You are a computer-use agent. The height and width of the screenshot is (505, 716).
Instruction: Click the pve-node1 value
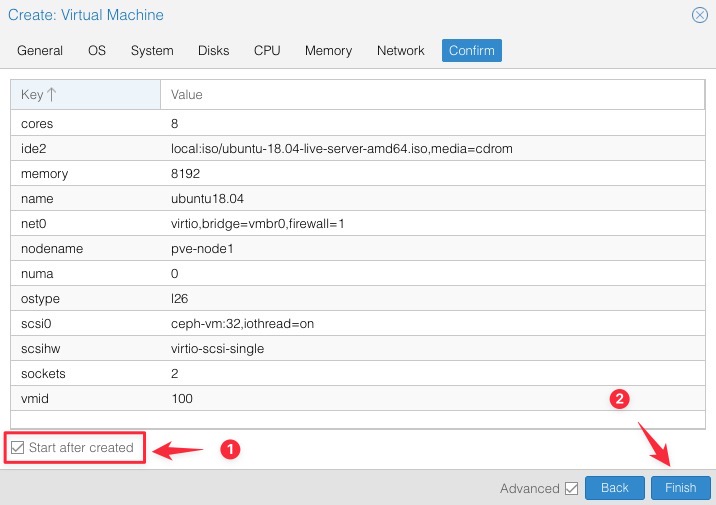[x=202, y=249]
